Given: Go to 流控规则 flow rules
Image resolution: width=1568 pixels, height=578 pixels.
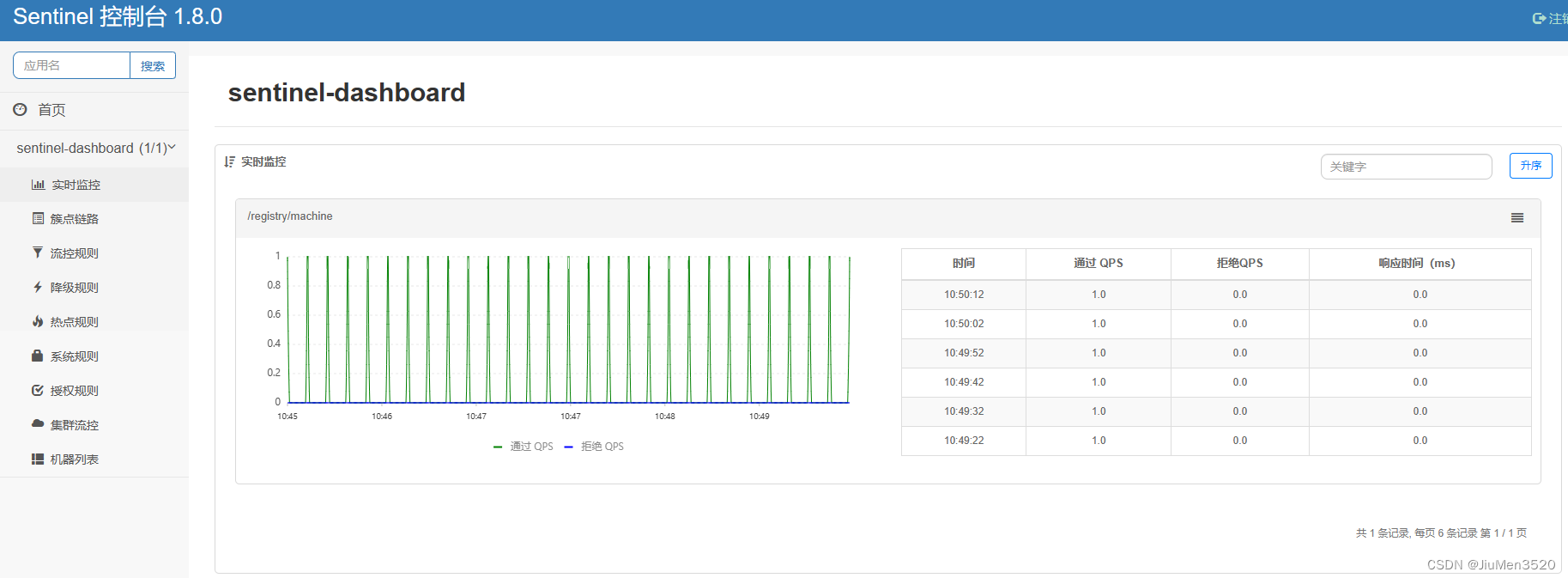Looking at the screenshot, I should 74,253.
